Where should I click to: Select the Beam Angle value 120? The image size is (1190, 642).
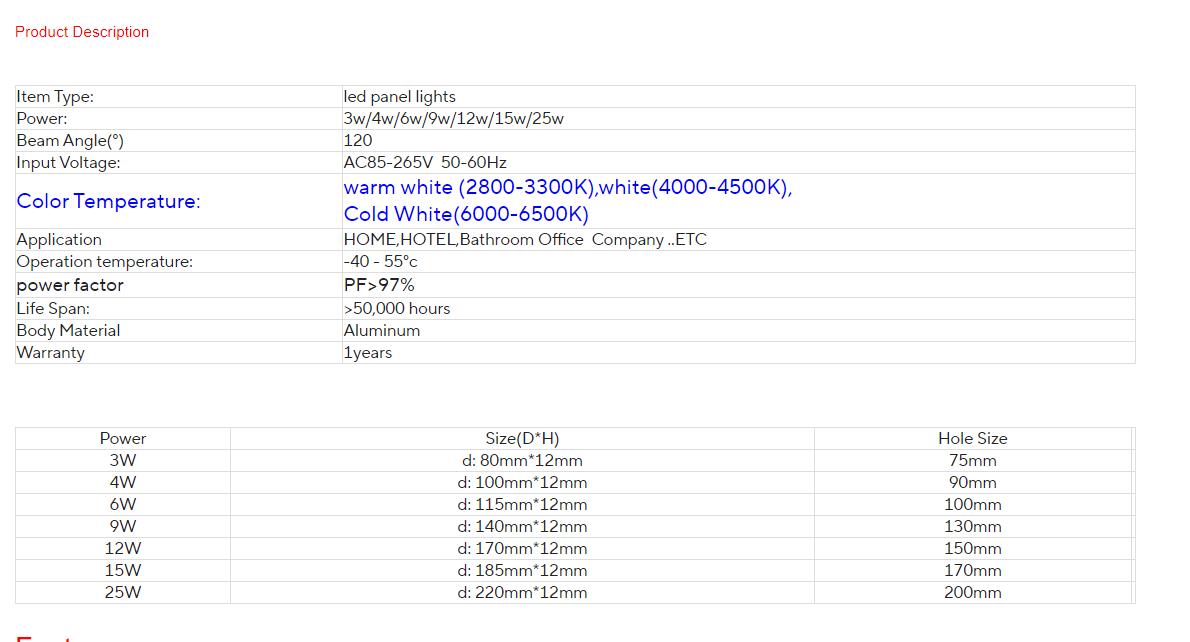tap(357, 141)
